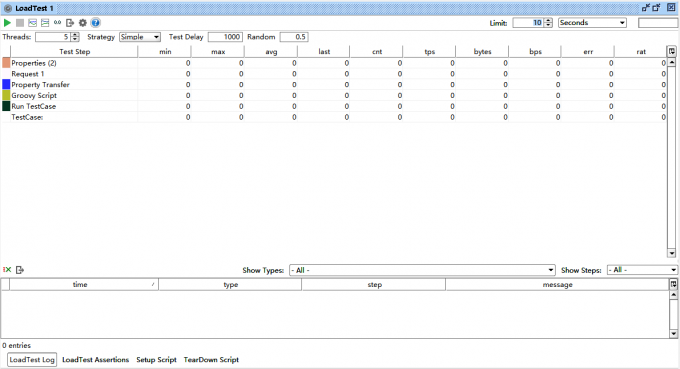The height and width of the screenshot is (369, 680).
Task: Click into the Limit value field
Action: (528, 23)
